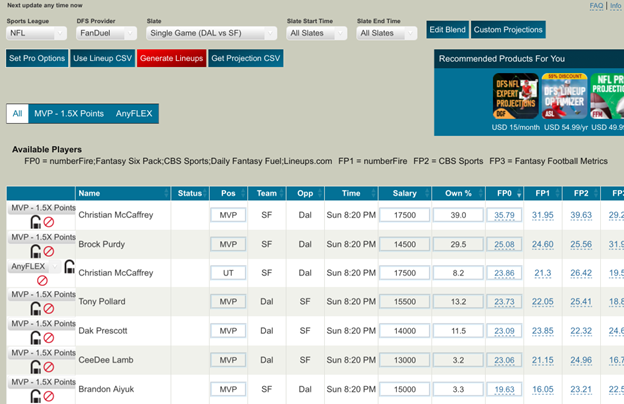This screenshot has height=404, width=624.
Task: Select the All position tab
Action: (18, 113)
